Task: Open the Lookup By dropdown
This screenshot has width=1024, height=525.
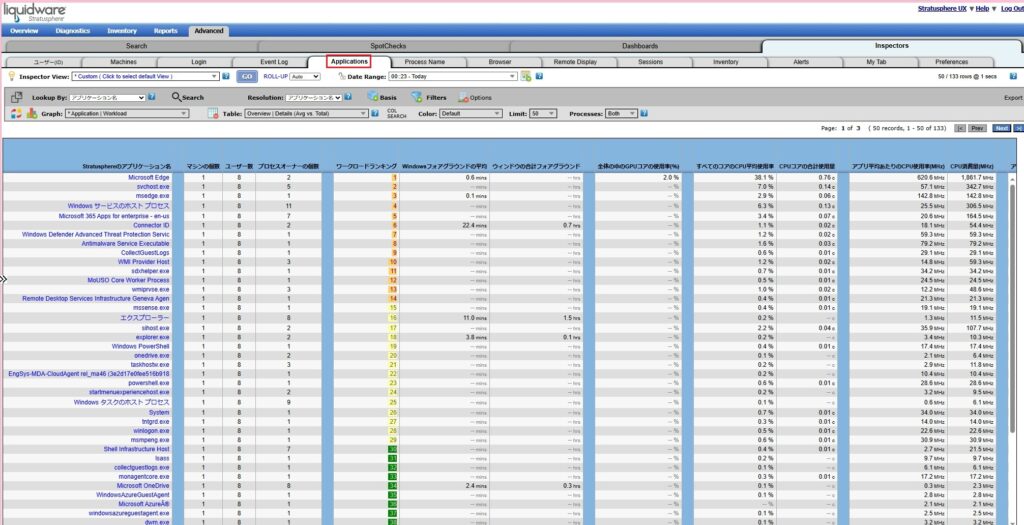Action: (107, 97)
